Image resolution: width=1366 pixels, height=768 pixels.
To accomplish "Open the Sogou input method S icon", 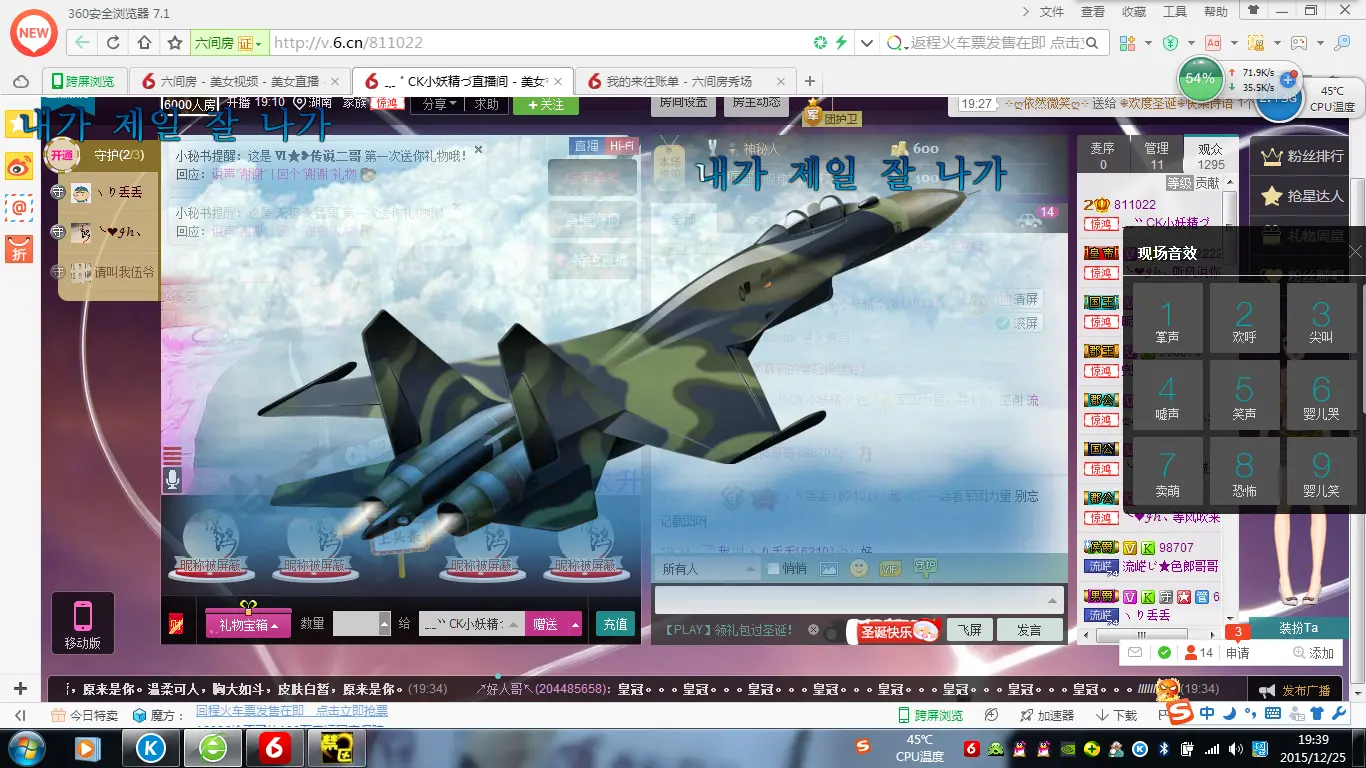I will 1182,713.
